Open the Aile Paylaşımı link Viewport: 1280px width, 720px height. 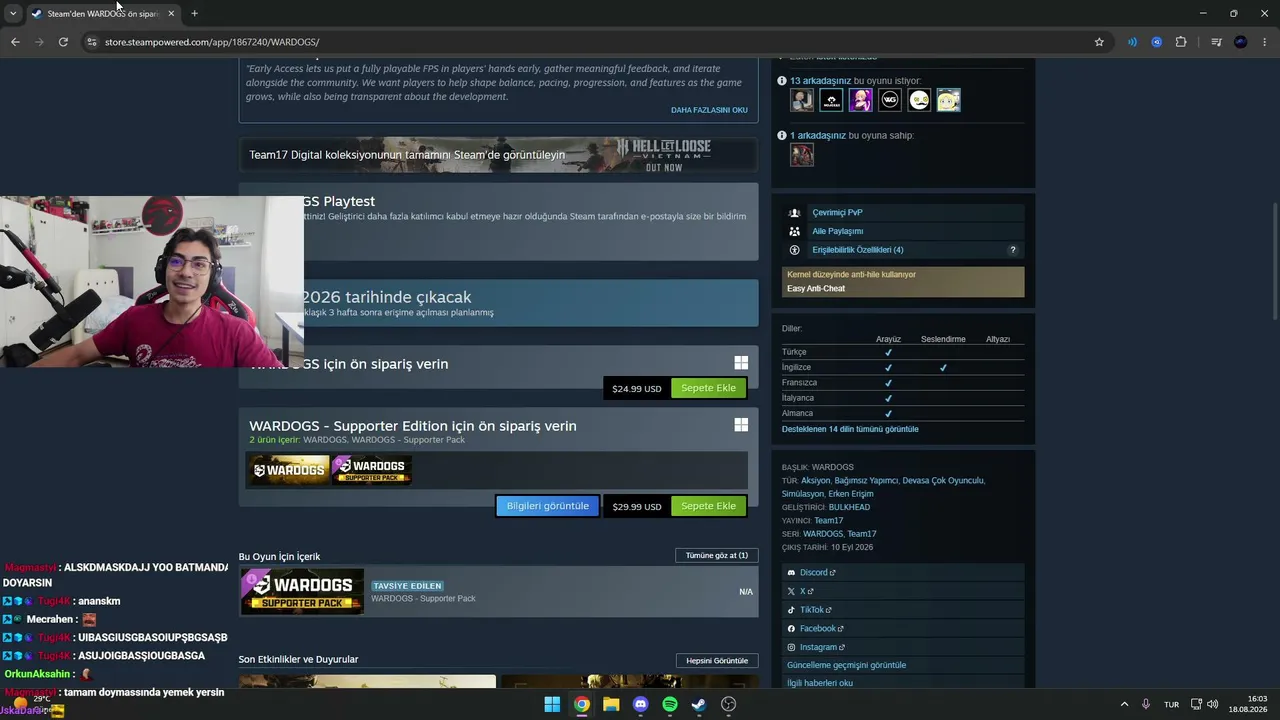pyautogui.click(x=837, y=231)
